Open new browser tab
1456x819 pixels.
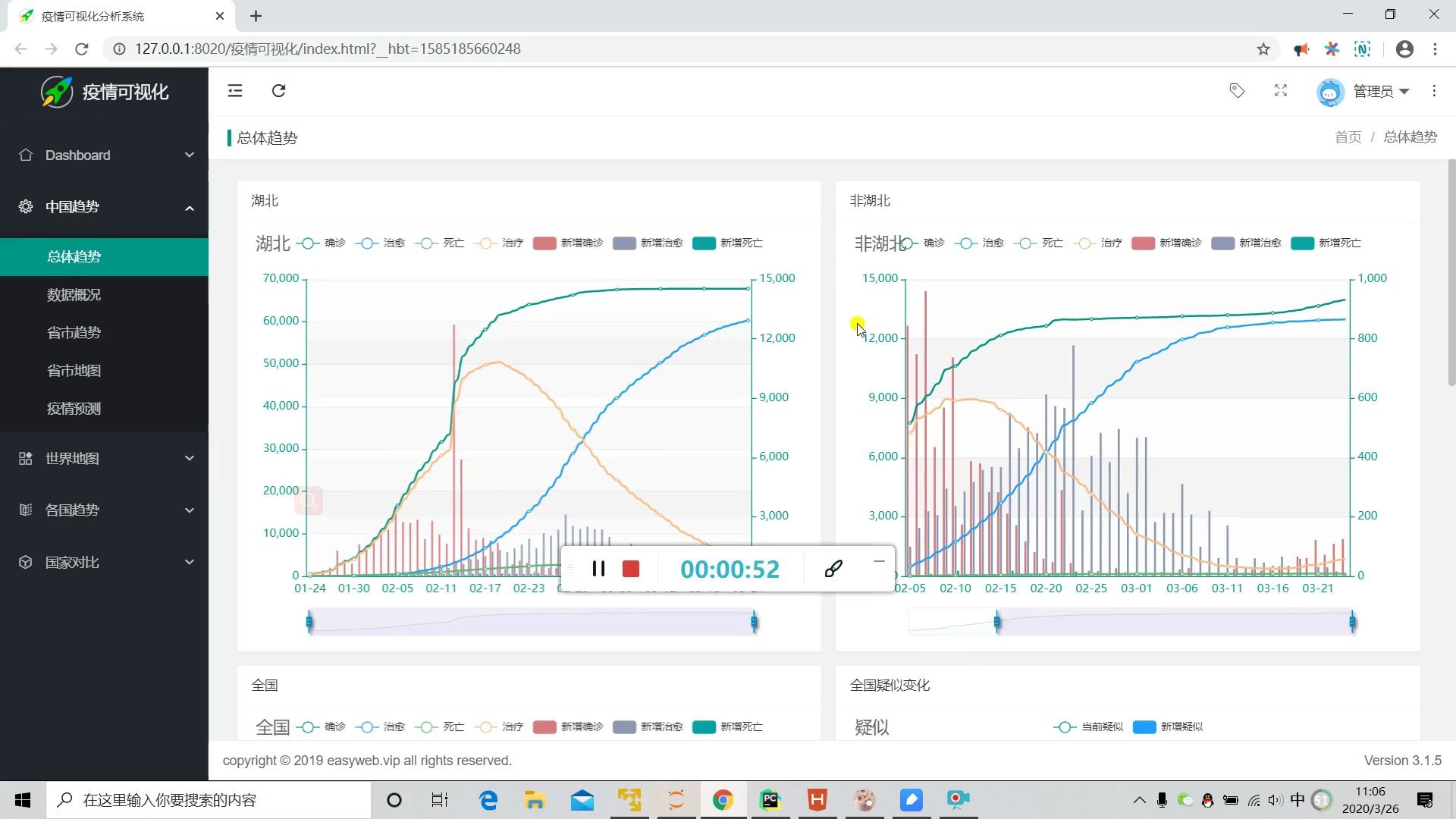click(256, 16)
